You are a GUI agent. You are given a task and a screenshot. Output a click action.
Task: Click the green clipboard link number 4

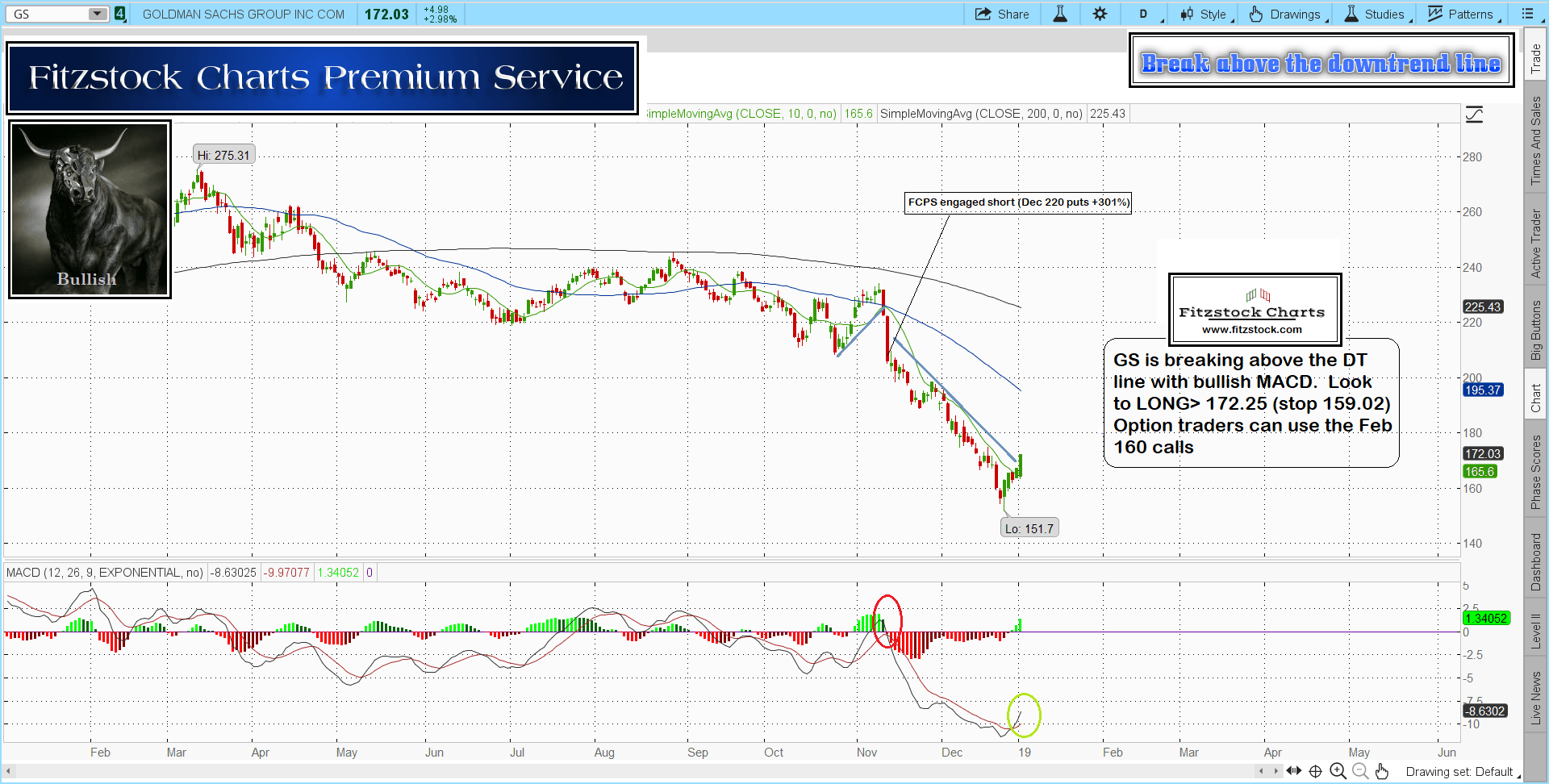tap(119, 14)
